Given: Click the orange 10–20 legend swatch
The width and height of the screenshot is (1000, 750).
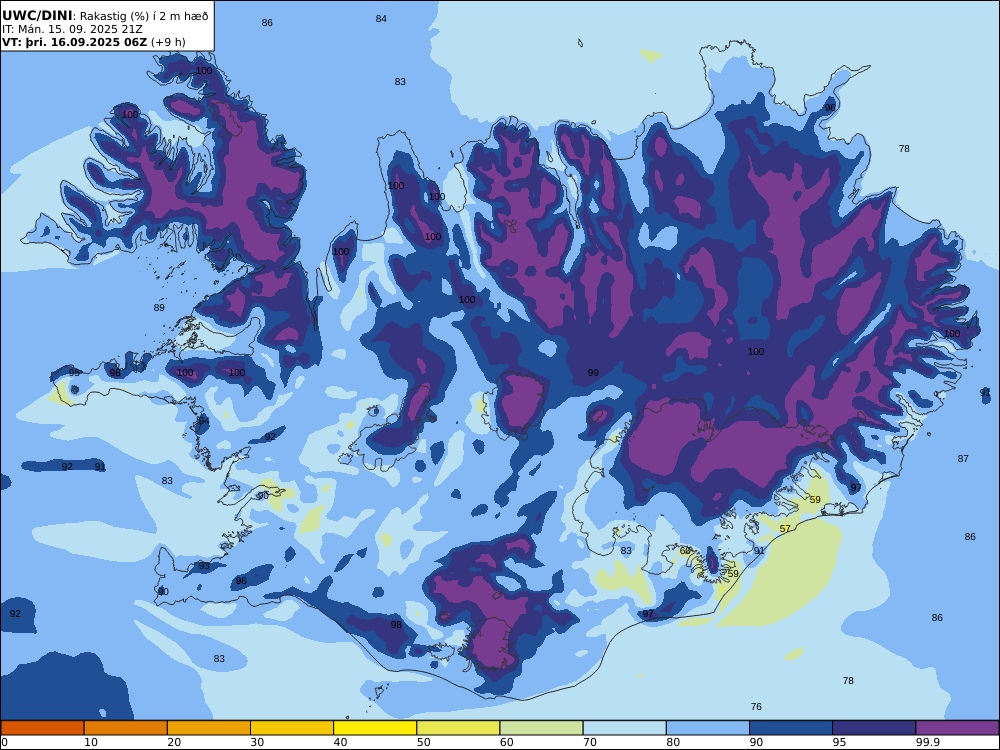Looking at the screenshot, I should (126, 728).
